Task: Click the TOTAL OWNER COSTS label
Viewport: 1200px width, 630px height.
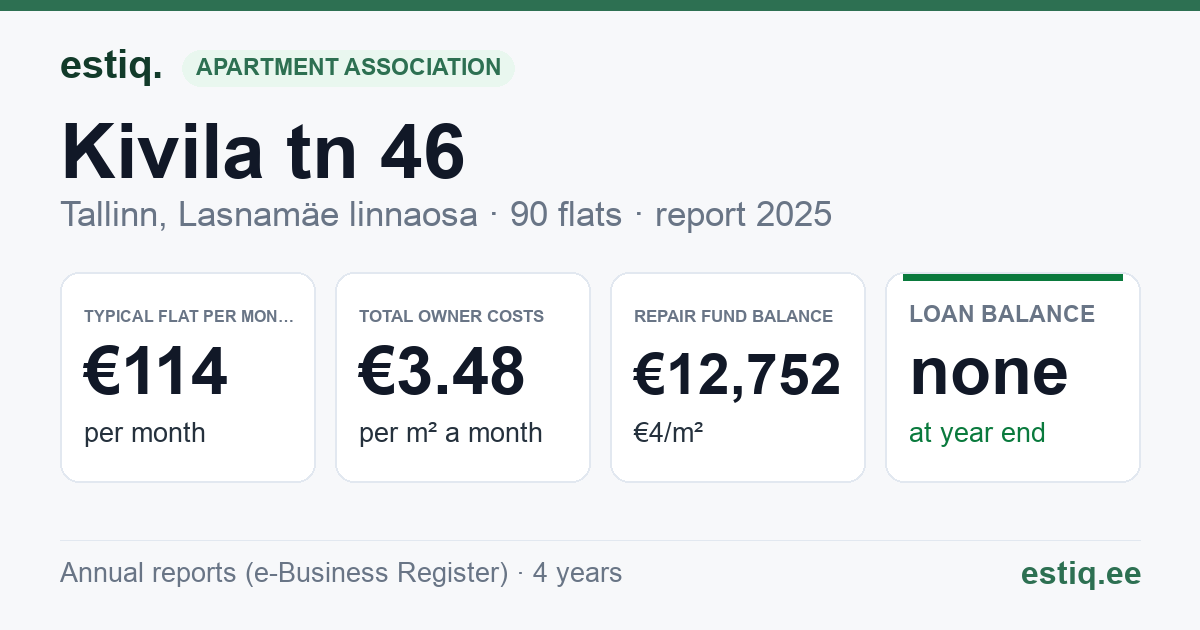Action: point(451,316)
